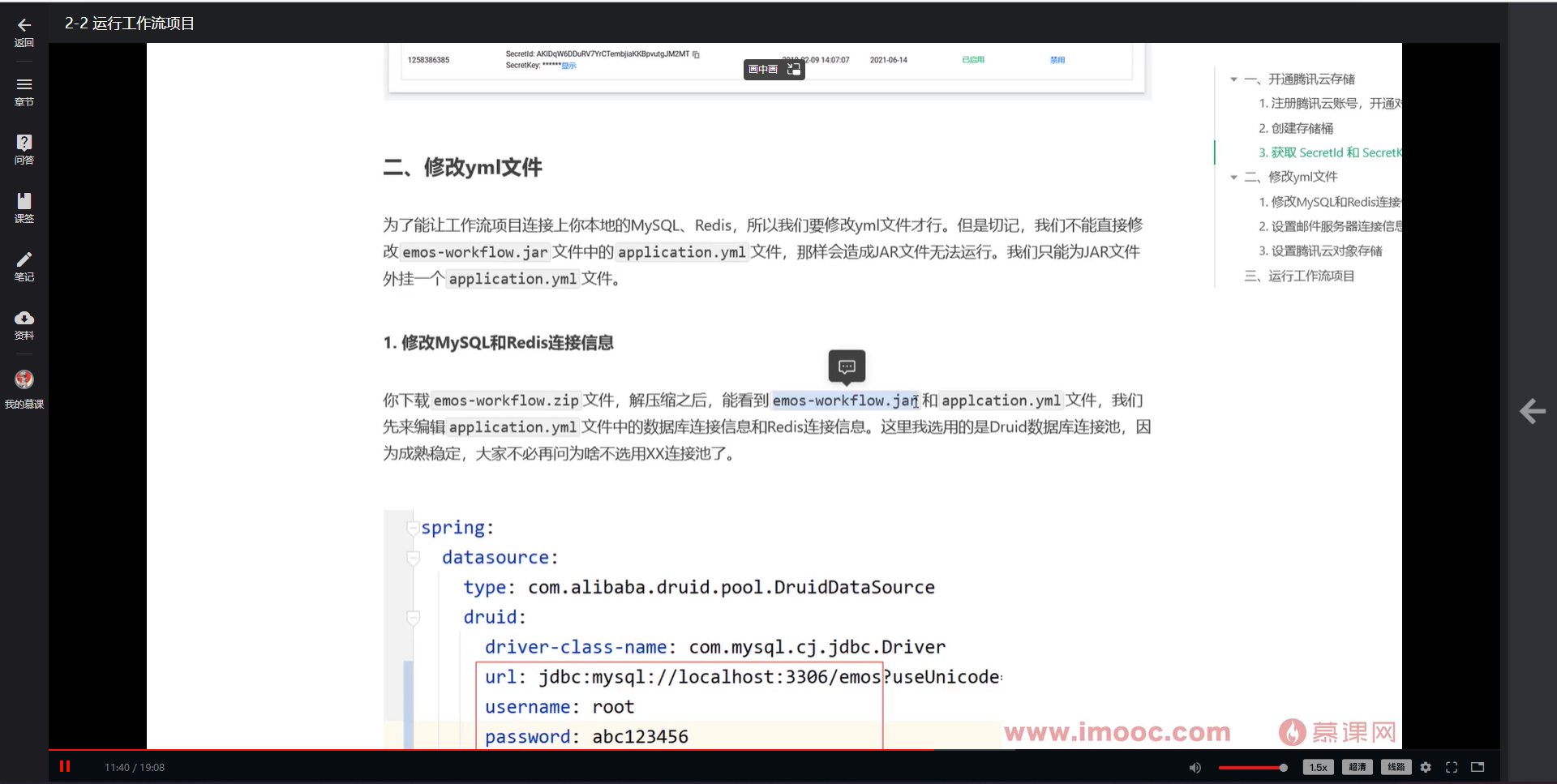Click the 禁用 link in the key row
1557x784 pixels.
click(x=1057, y=60)
